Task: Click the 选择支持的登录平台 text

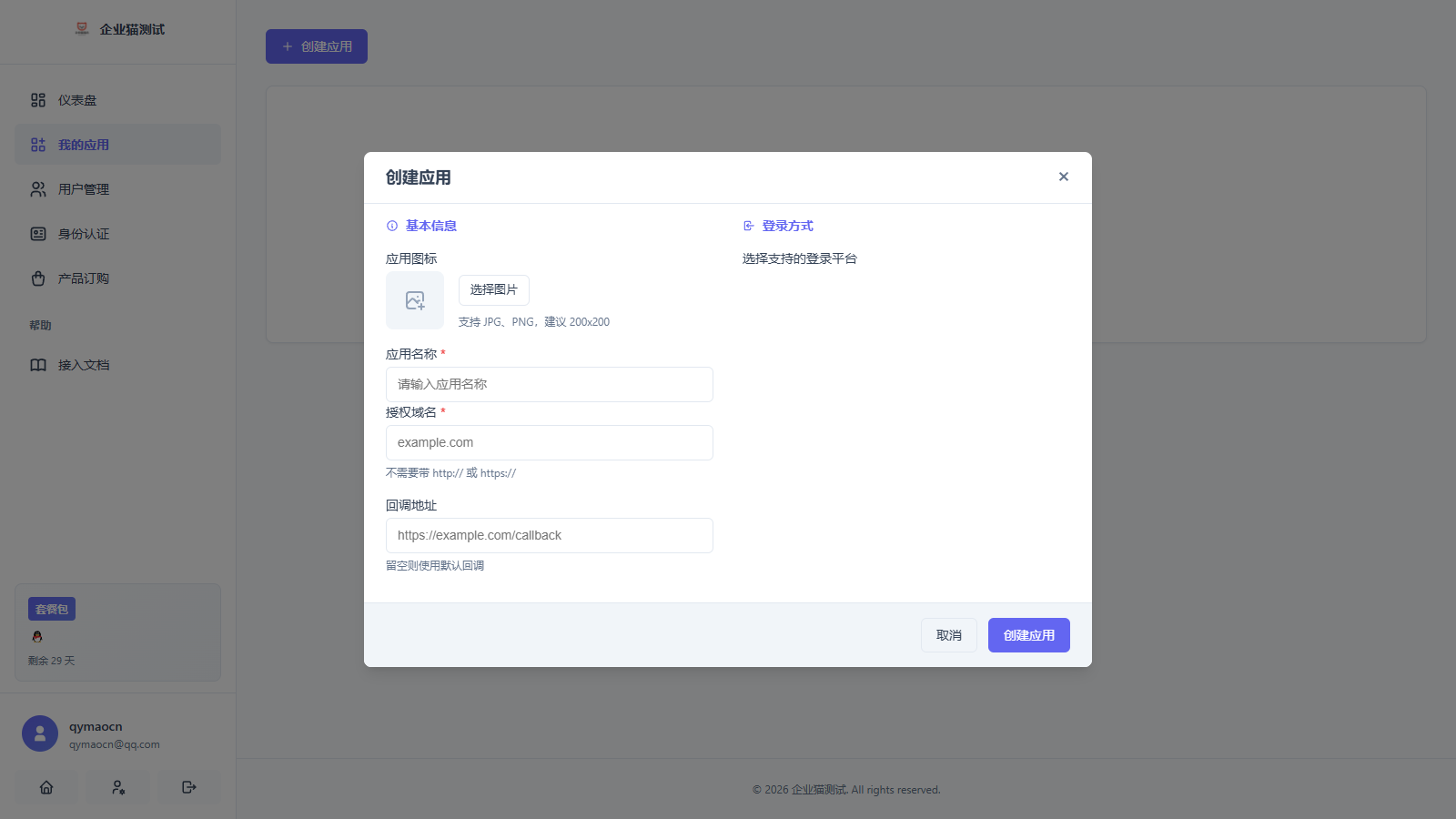Action: coord(800,258)
